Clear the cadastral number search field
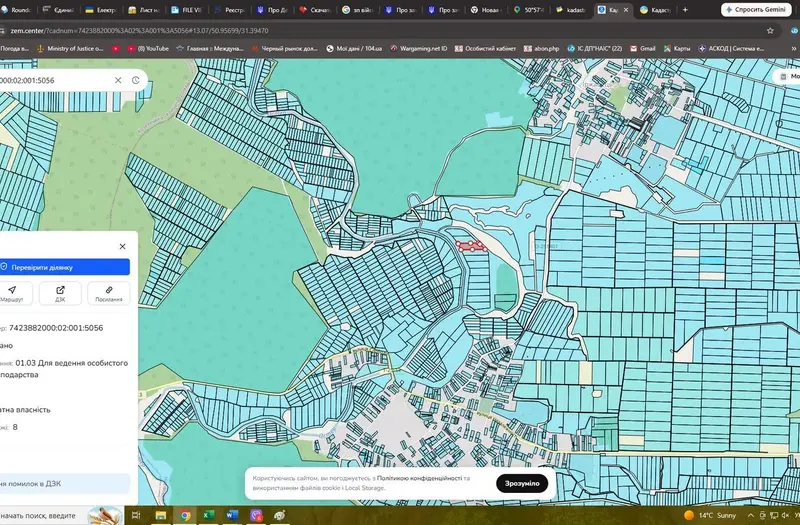Image resolution: width=800 pixels, height=525 pixels. [118, 80]
